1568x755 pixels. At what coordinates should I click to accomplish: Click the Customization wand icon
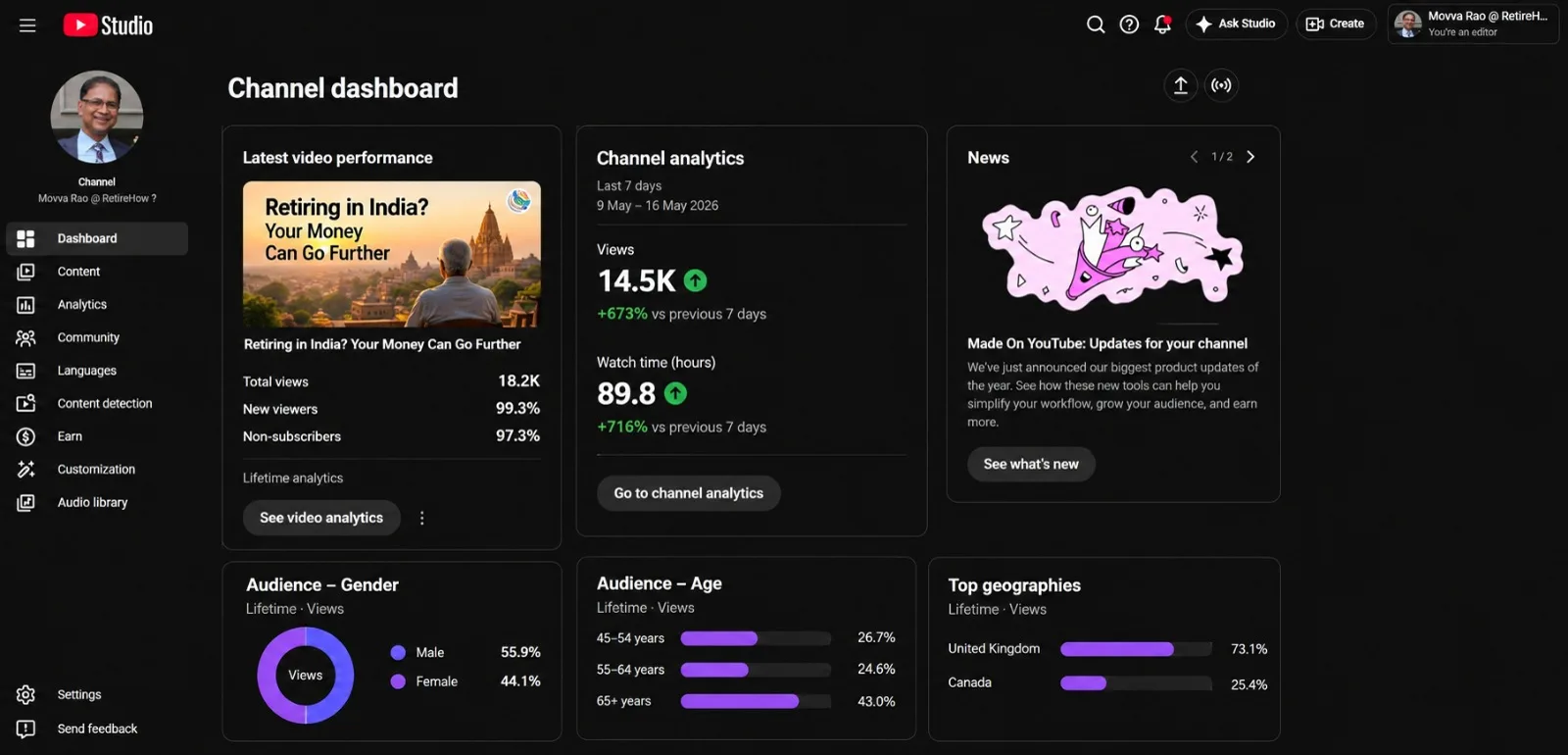point(26,470)
